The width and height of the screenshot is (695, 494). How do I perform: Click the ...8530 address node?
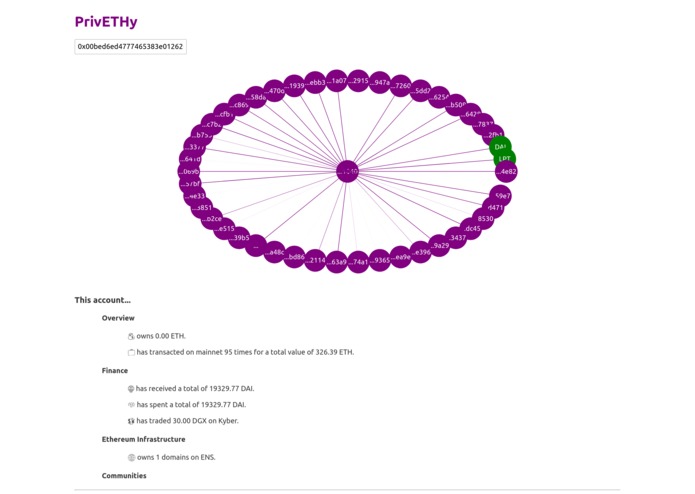483,218
